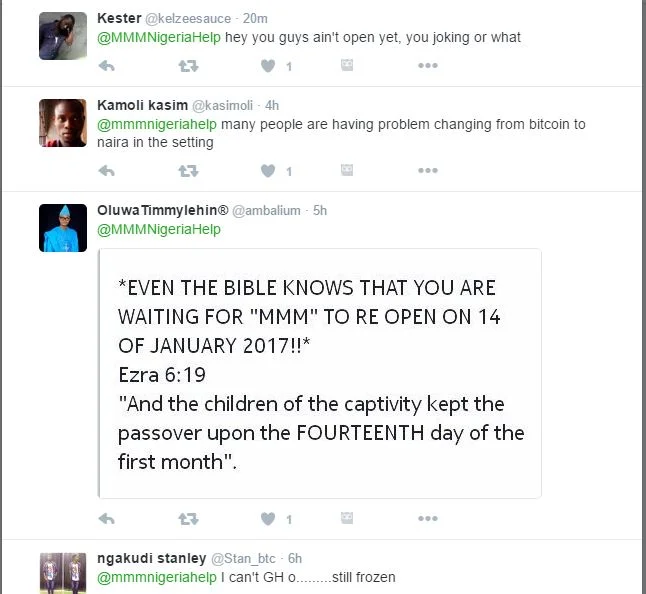Open the @Stan_btc handle link

(243, 559)
